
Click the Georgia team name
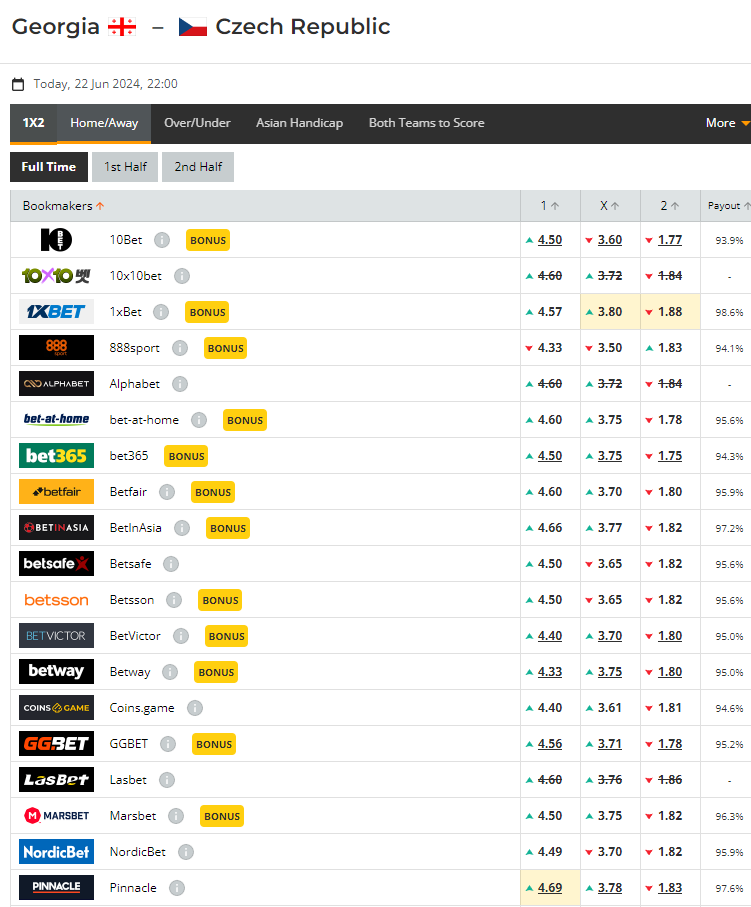pyautogui.click(x=56, y=27)
